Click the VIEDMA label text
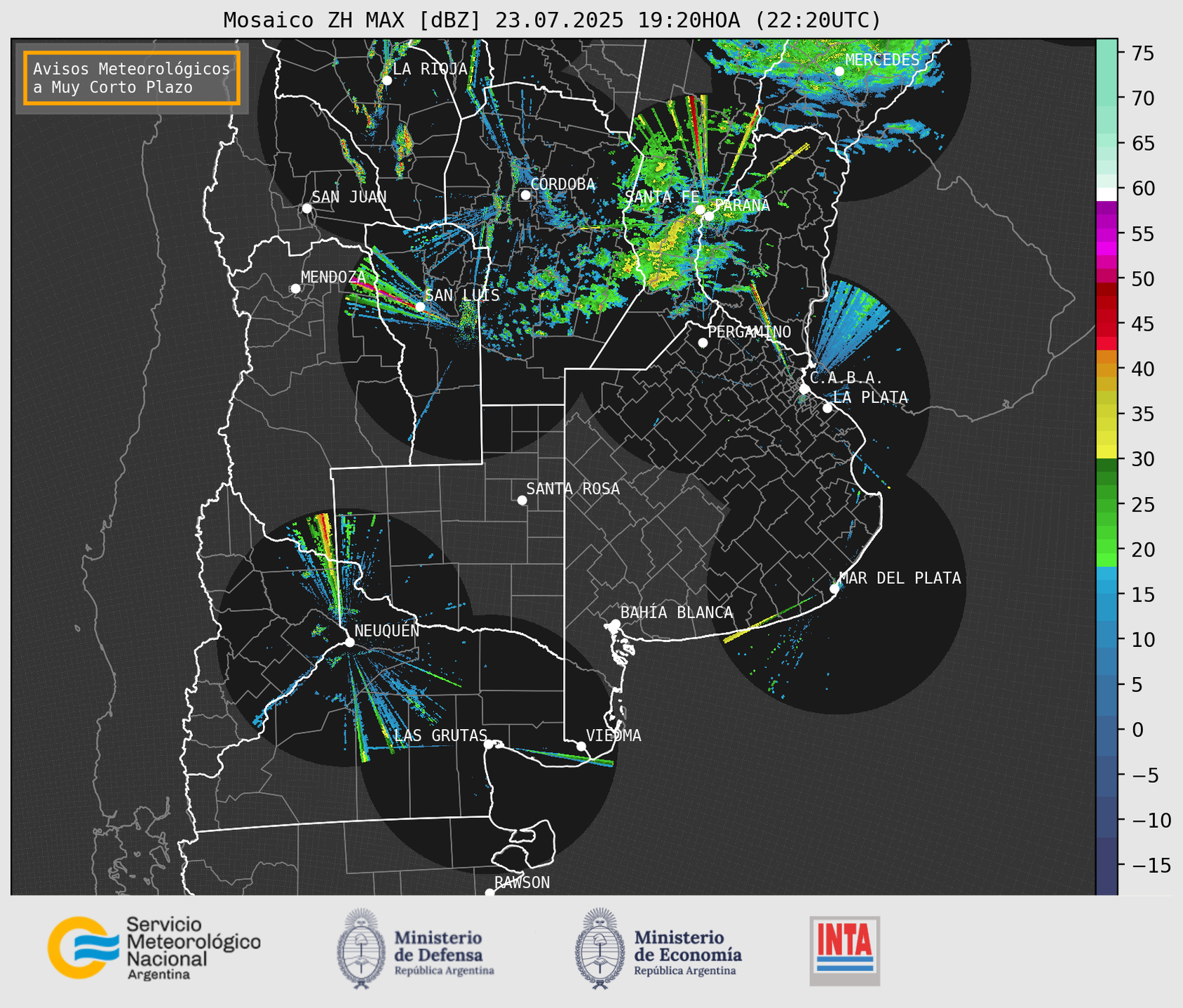 [x=614, y=735]
